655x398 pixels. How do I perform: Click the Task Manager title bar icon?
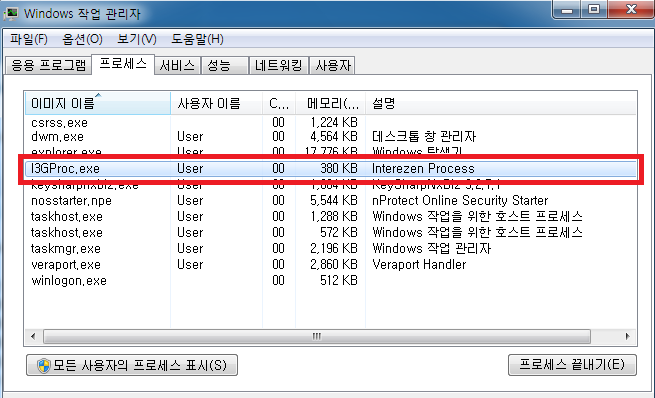tap(11, 13)
